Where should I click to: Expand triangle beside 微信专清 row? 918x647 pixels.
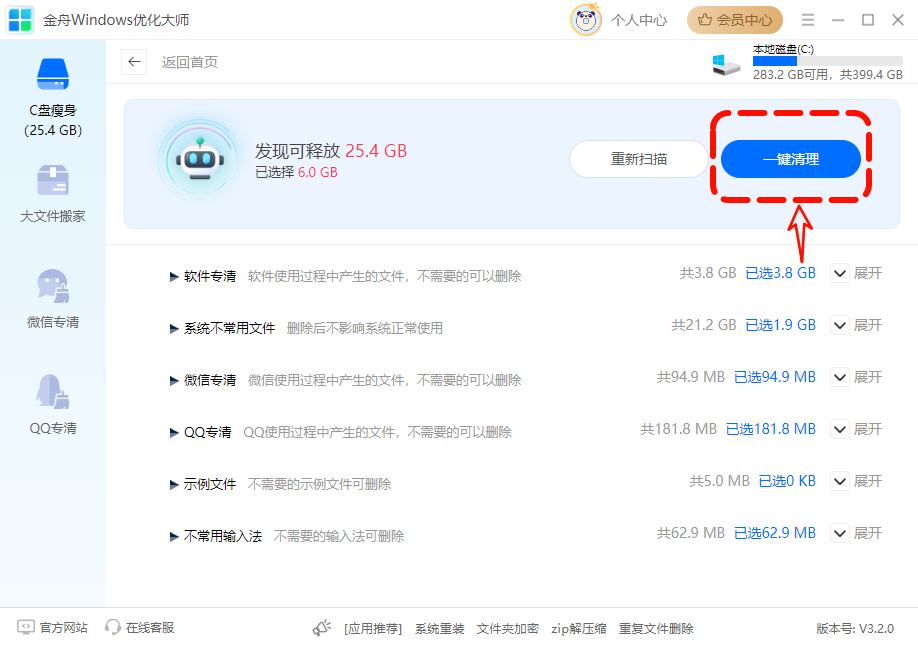point(174,381)
